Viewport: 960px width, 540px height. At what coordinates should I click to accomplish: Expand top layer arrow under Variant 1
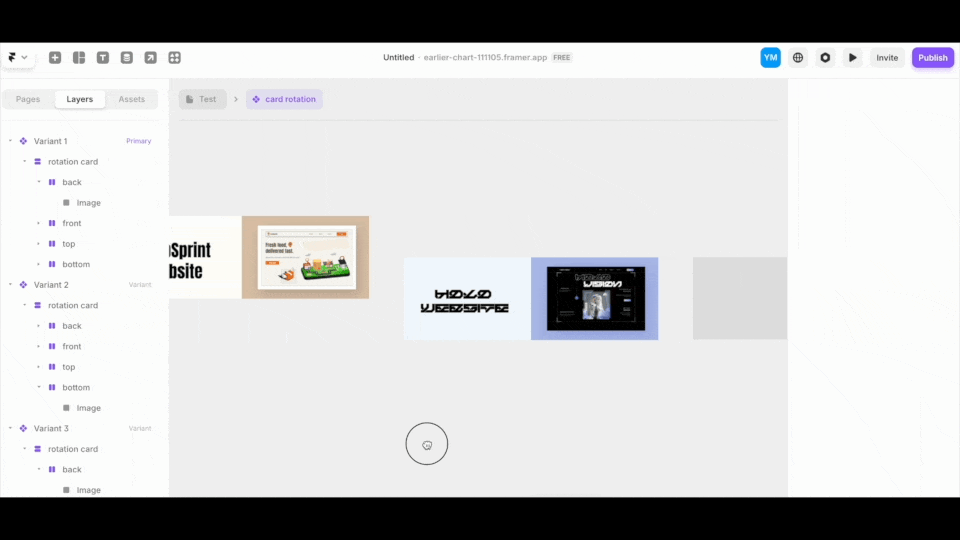[x=39, y=244]
